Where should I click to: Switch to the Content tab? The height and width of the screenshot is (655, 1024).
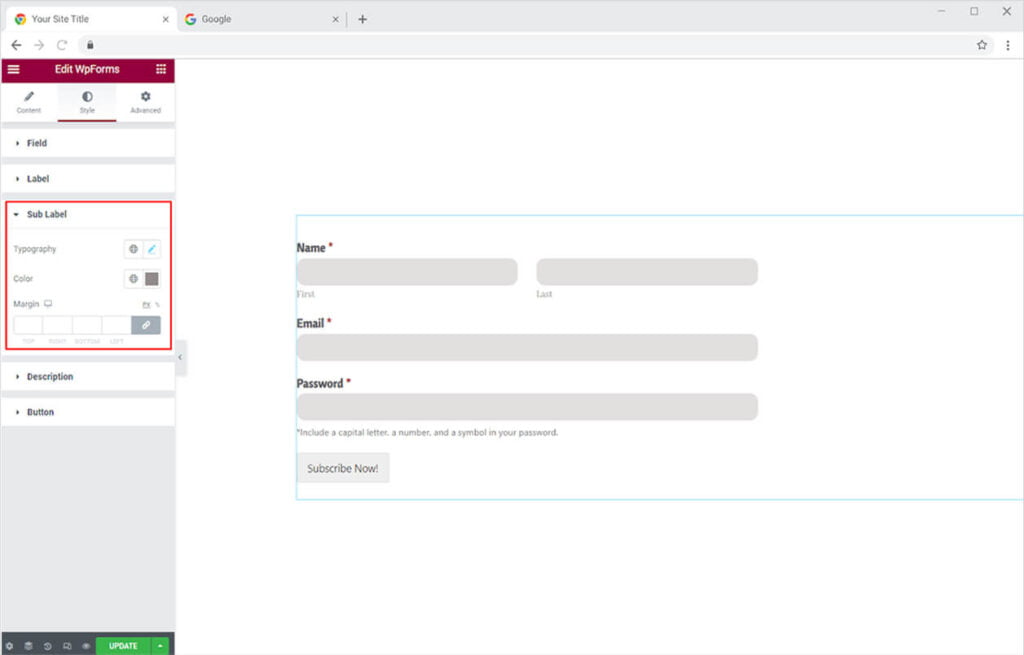29,102
